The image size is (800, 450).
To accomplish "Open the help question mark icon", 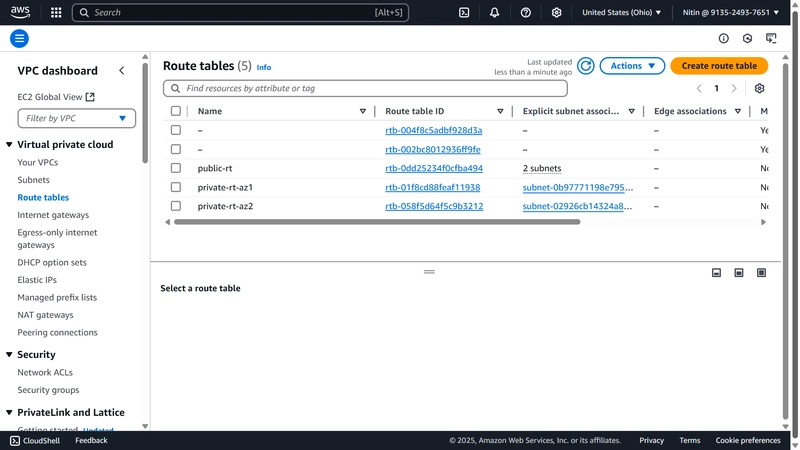I will coord(526,13).
